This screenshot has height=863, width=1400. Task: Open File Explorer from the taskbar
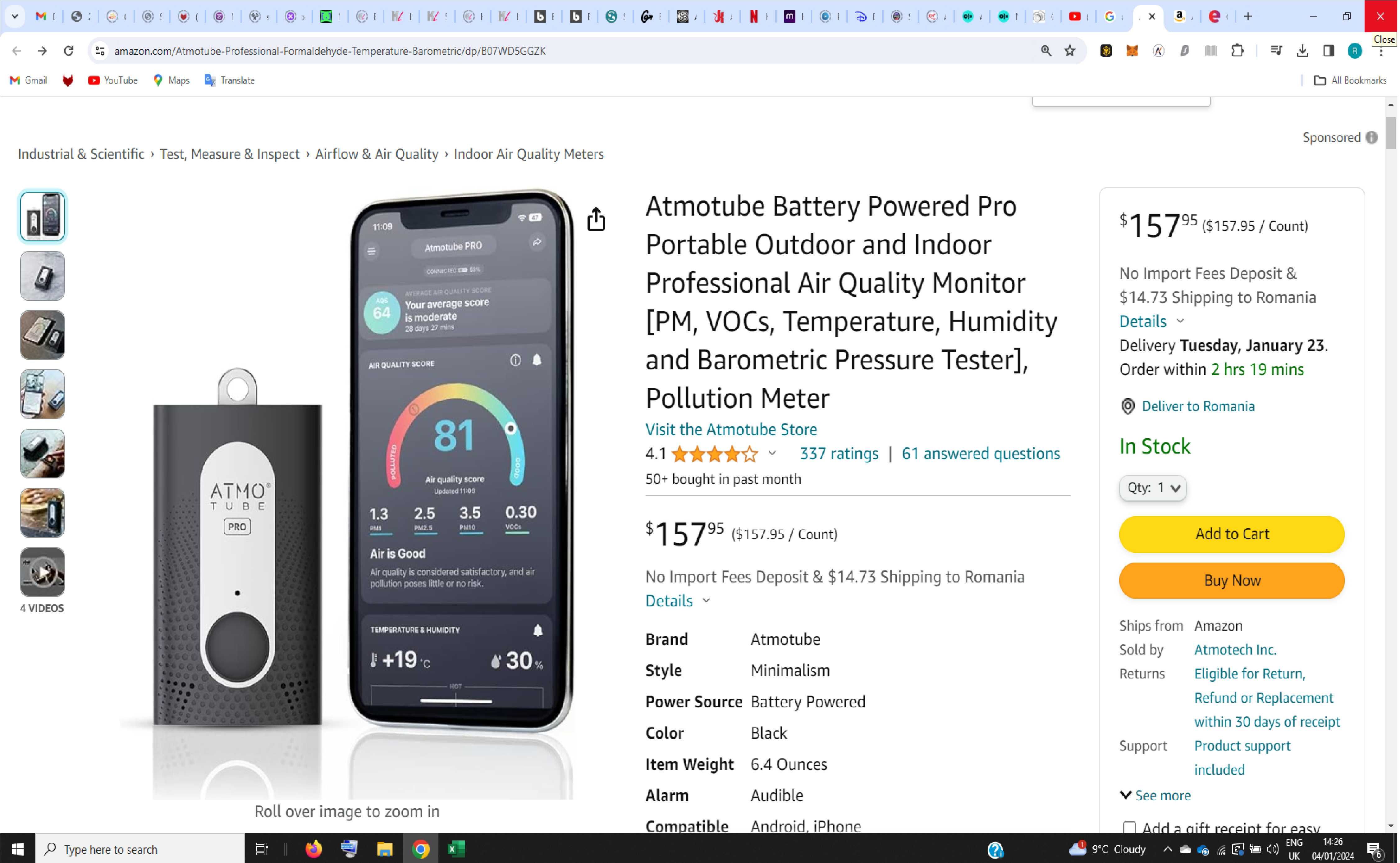coord(384,849)
